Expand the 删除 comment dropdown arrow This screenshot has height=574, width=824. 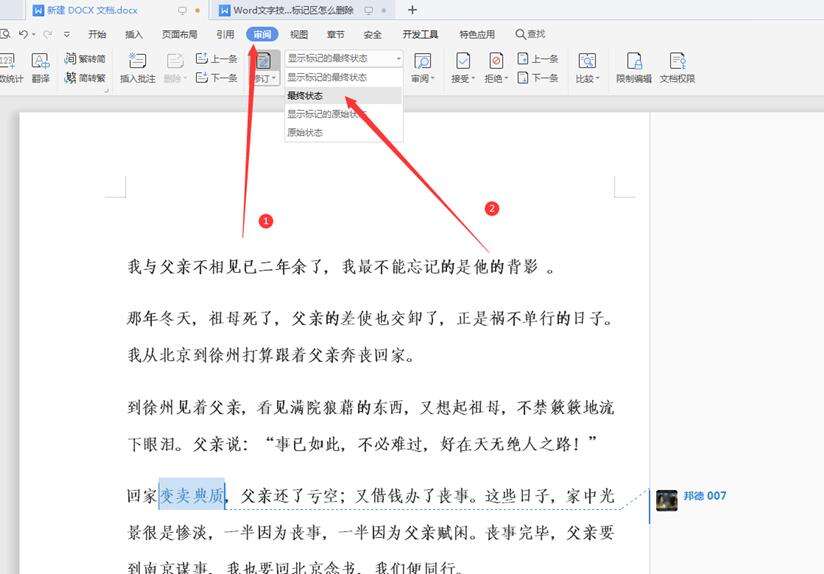coord(185,78)
